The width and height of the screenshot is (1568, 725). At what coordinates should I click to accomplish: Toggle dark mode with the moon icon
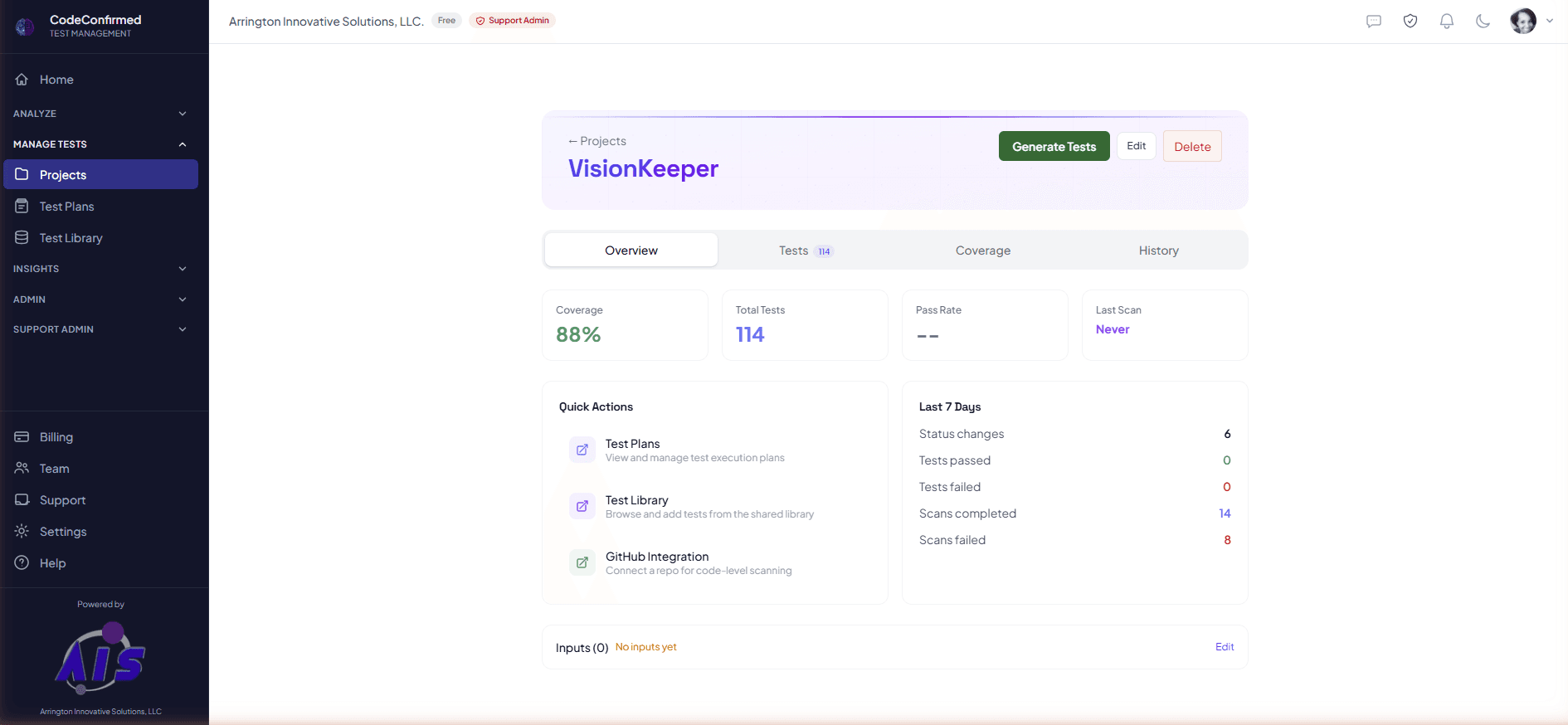1483,22
